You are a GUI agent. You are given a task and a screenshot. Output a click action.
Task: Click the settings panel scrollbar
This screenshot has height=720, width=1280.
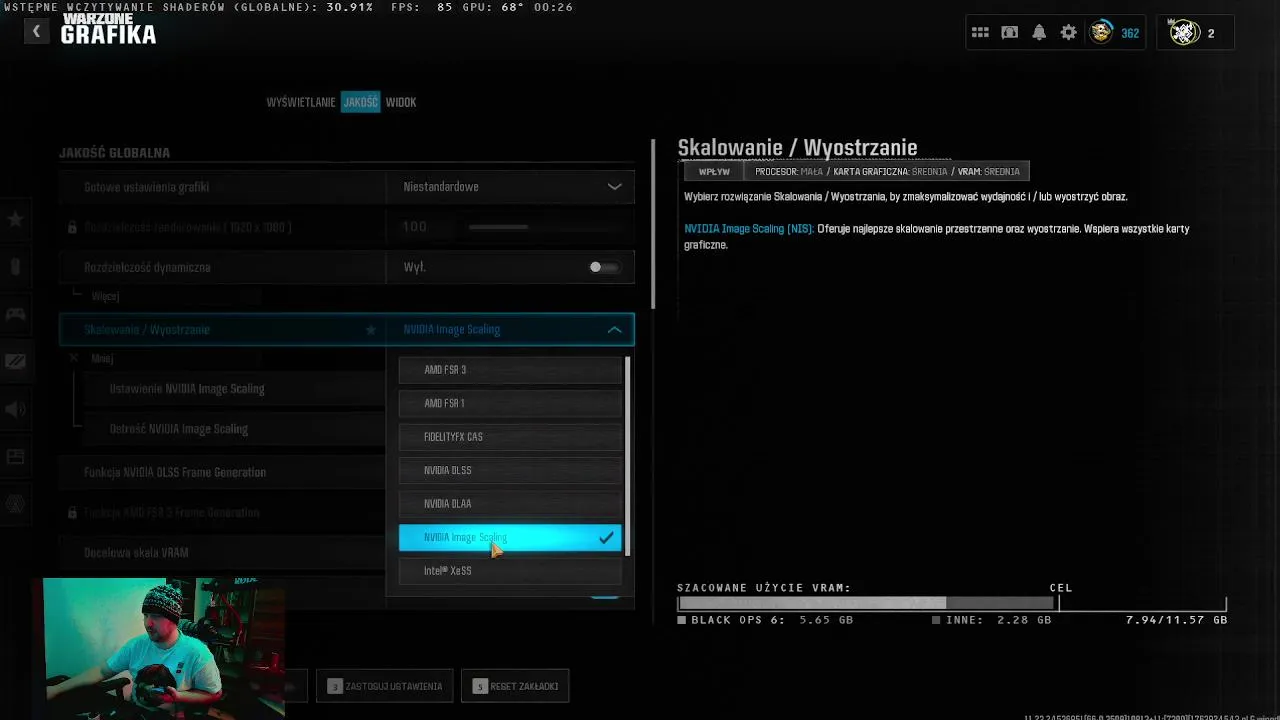(654, 225)
